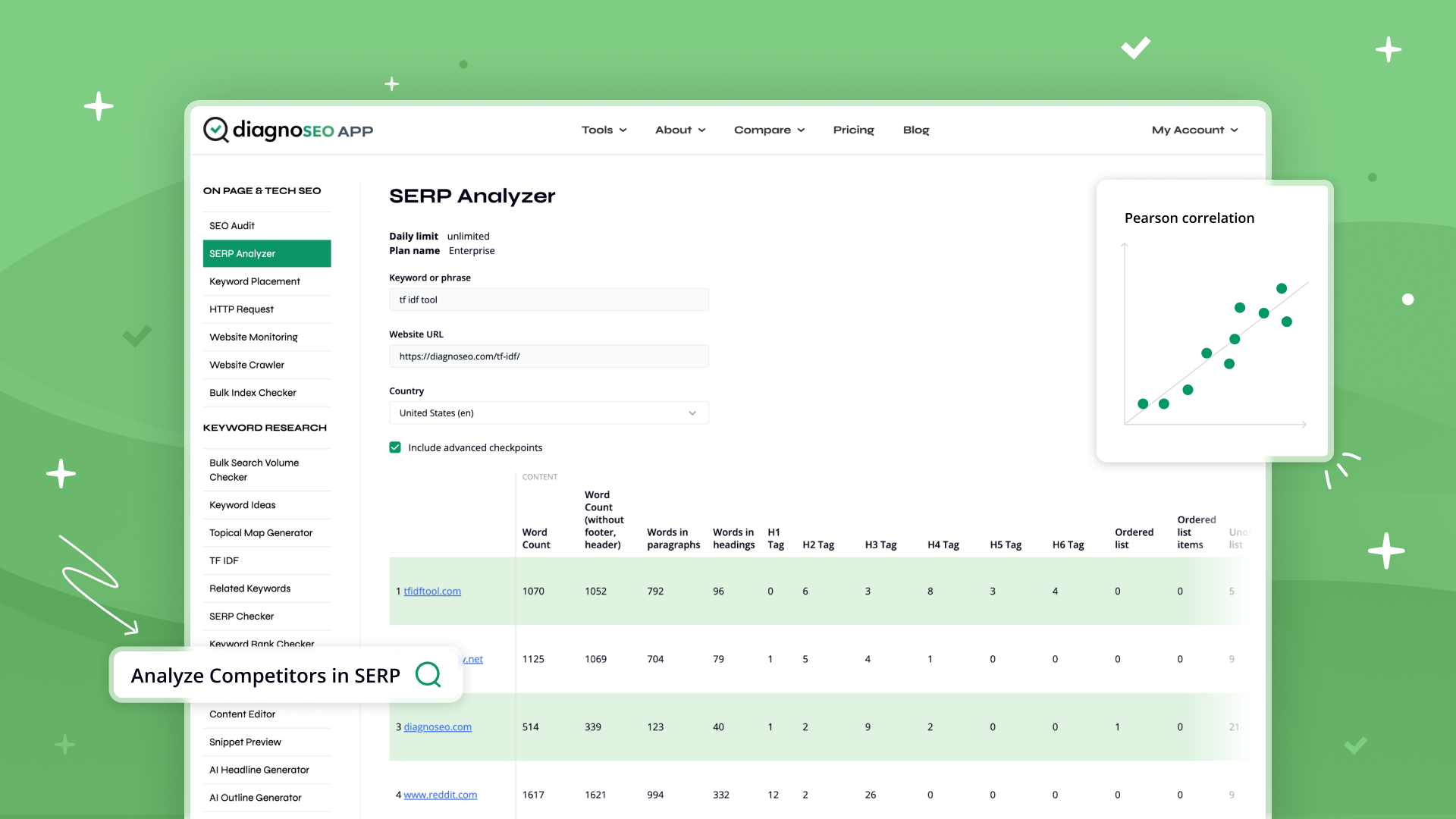Image resolution: width=1456 pixels, height=819 pixels.
Task: Click the Words in paragraphs header
Action: click(x=673, y=538)
